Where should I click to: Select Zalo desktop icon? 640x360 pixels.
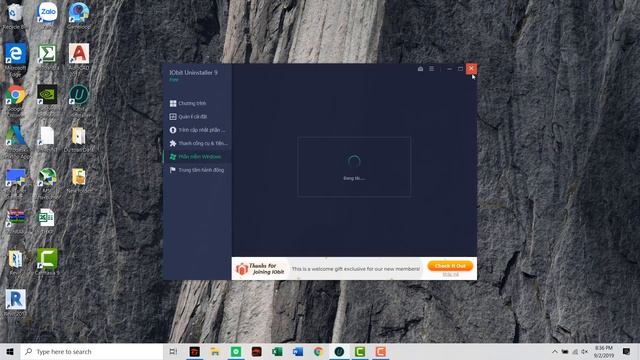(x=47, y=15)
